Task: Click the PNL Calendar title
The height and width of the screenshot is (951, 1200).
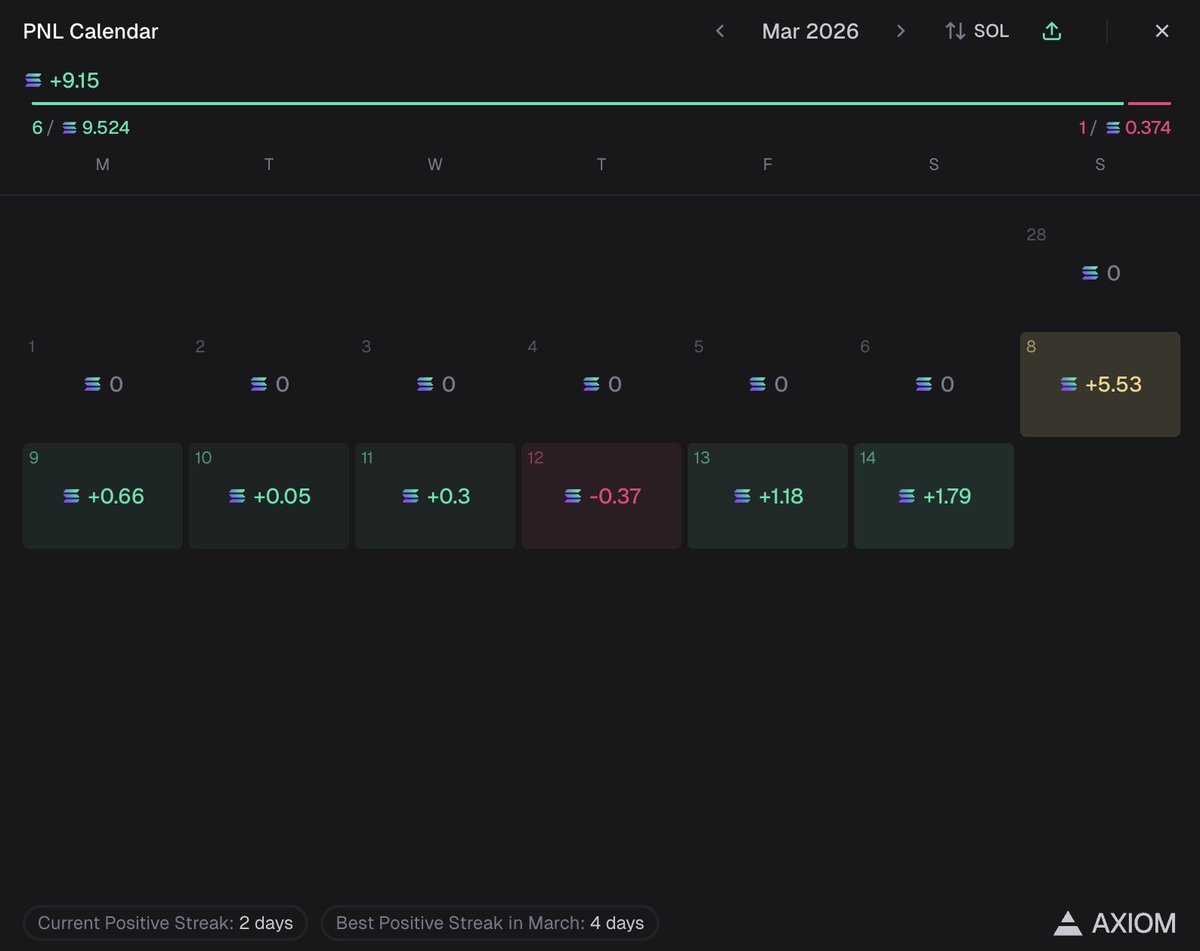Action: pos(91,31)
